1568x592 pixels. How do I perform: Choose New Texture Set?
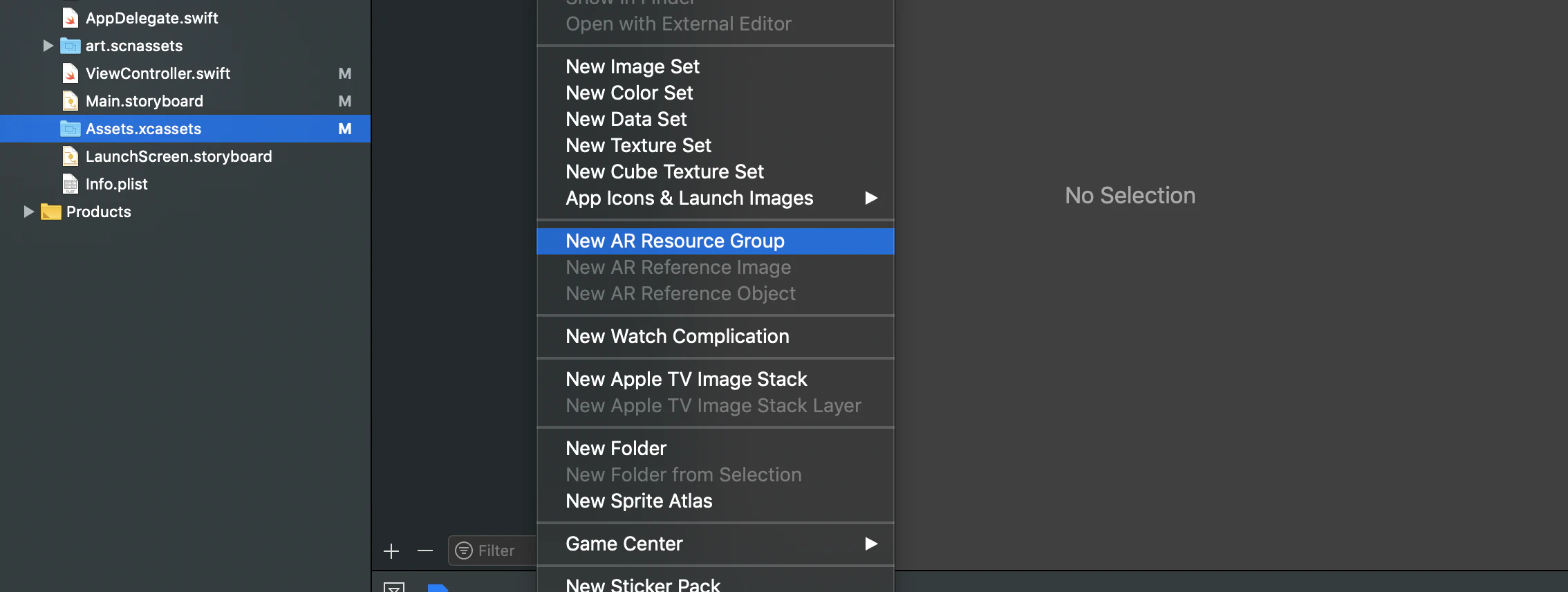pyautogui.click(x=715, y=145)
